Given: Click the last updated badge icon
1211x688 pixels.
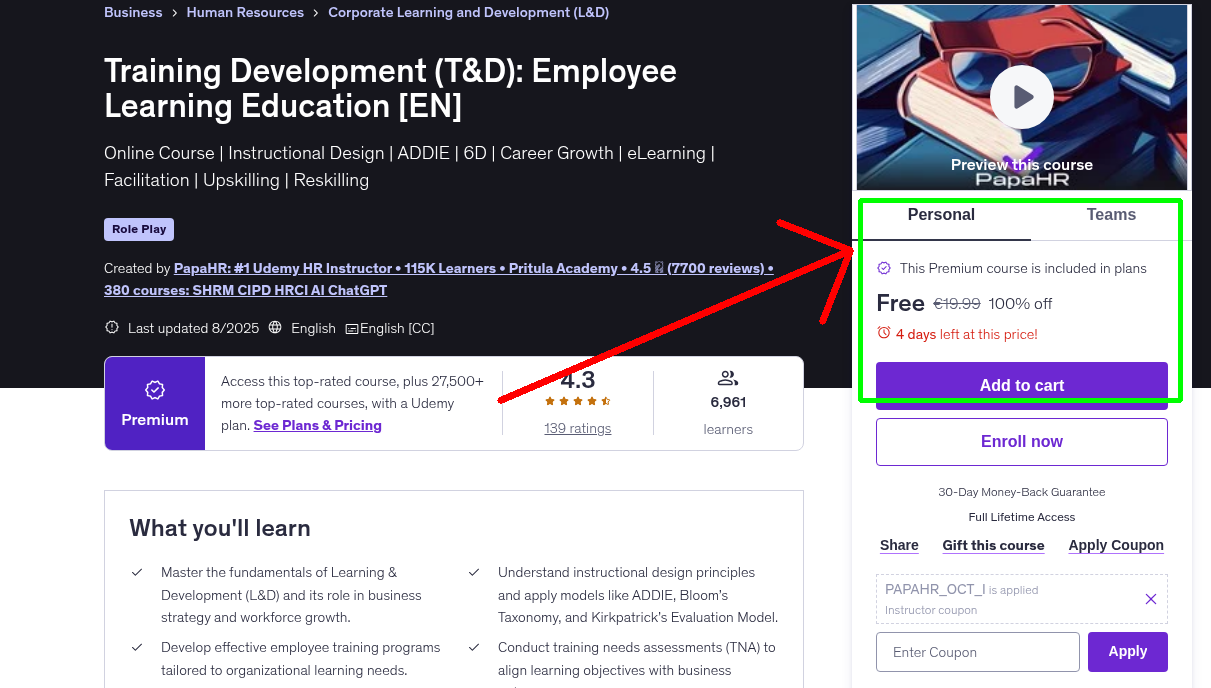Looking at the screenshot, I should tap(112, 328).
